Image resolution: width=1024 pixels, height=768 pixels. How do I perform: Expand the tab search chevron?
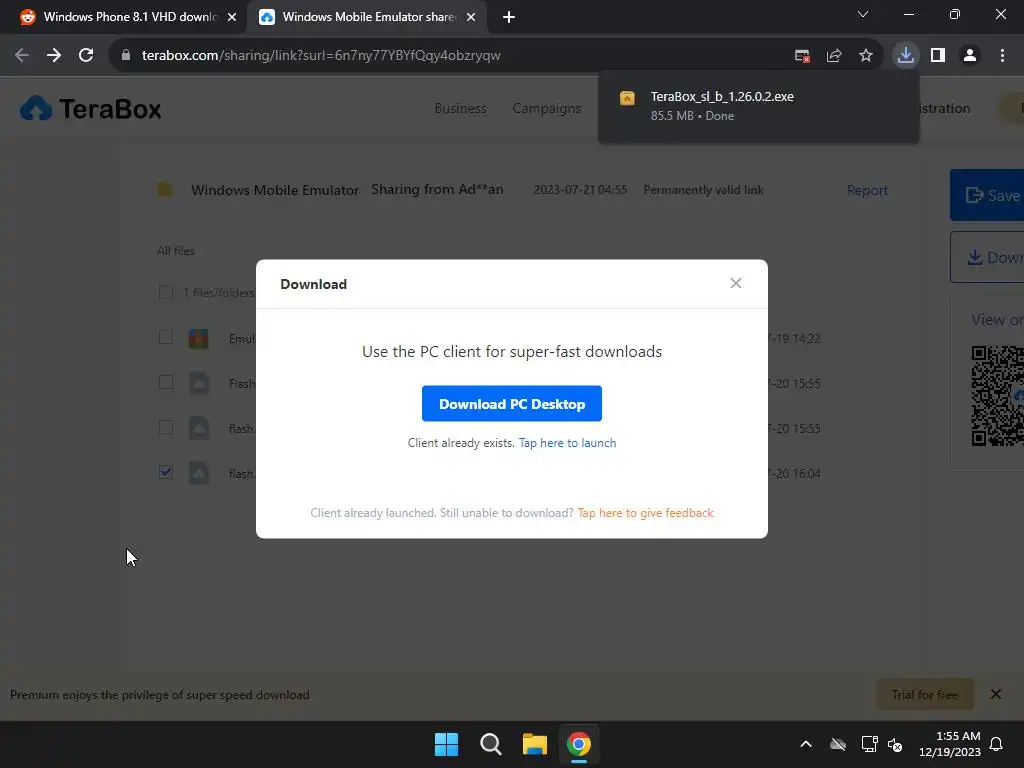(863, 14)
